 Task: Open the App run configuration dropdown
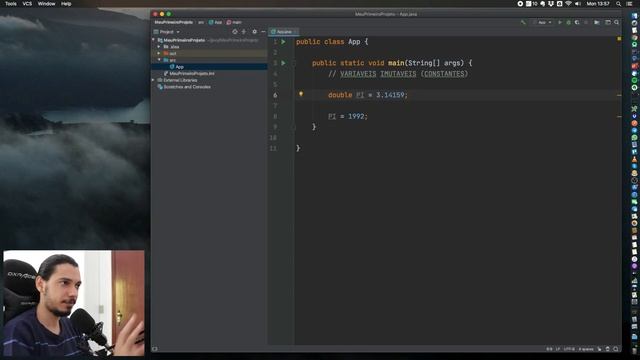[x=543, y=22]
